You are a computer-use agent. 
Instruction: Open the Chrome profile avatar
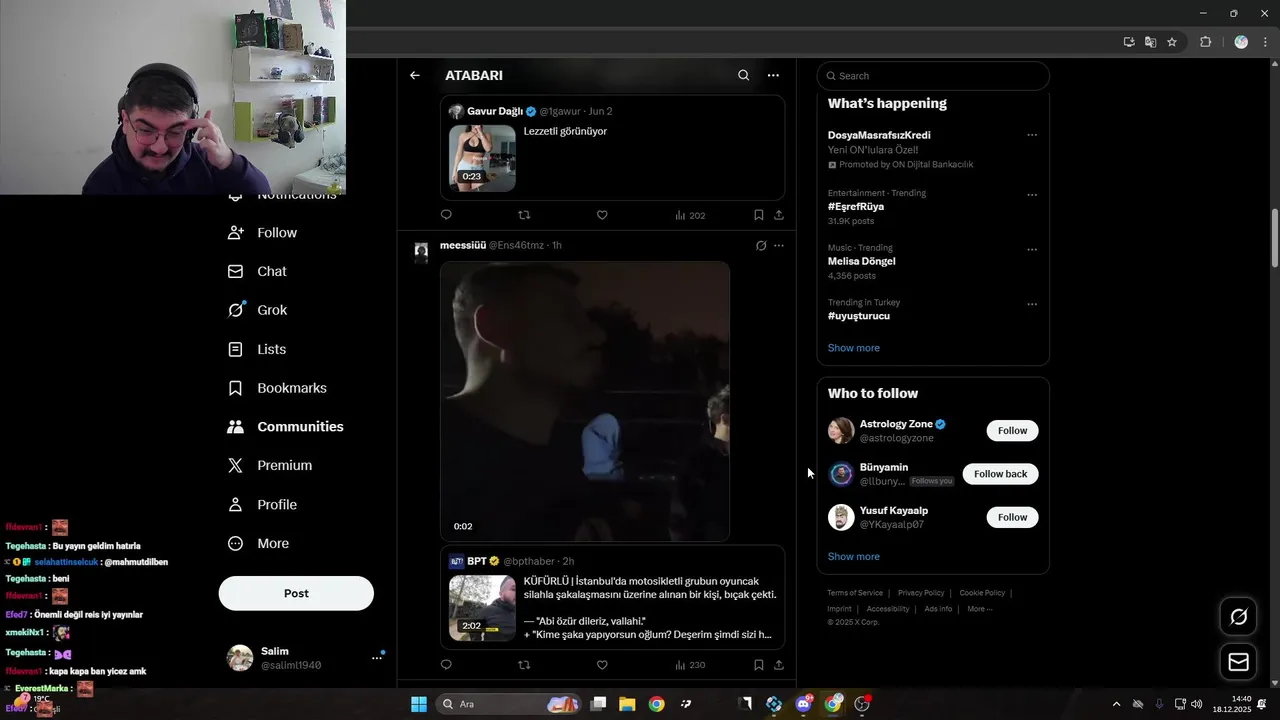1241,42
